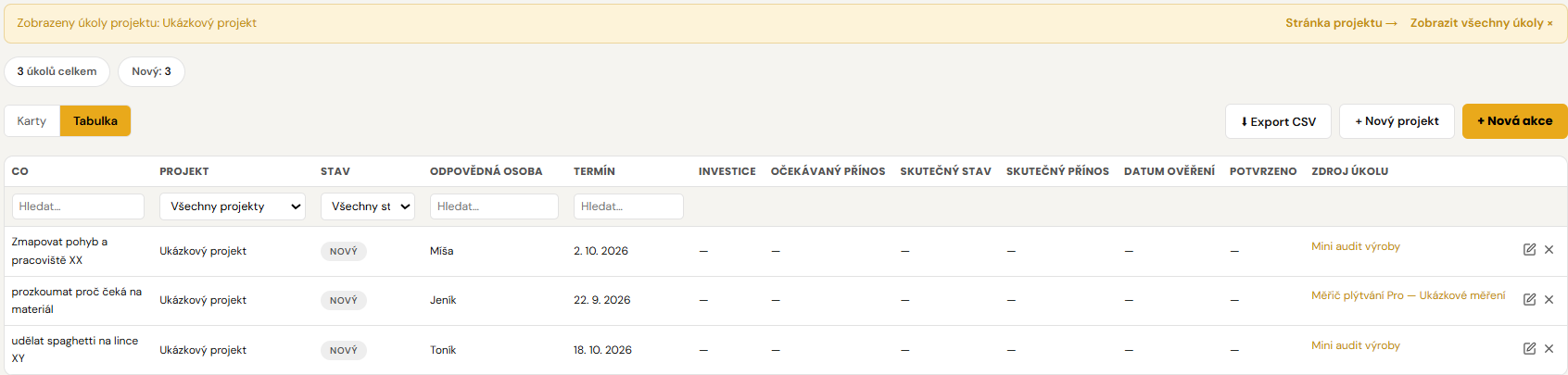Open 'Mini audit výroby' source in first row
The width and height of the screenshot is (1568, 375).
pos(1356,246)
